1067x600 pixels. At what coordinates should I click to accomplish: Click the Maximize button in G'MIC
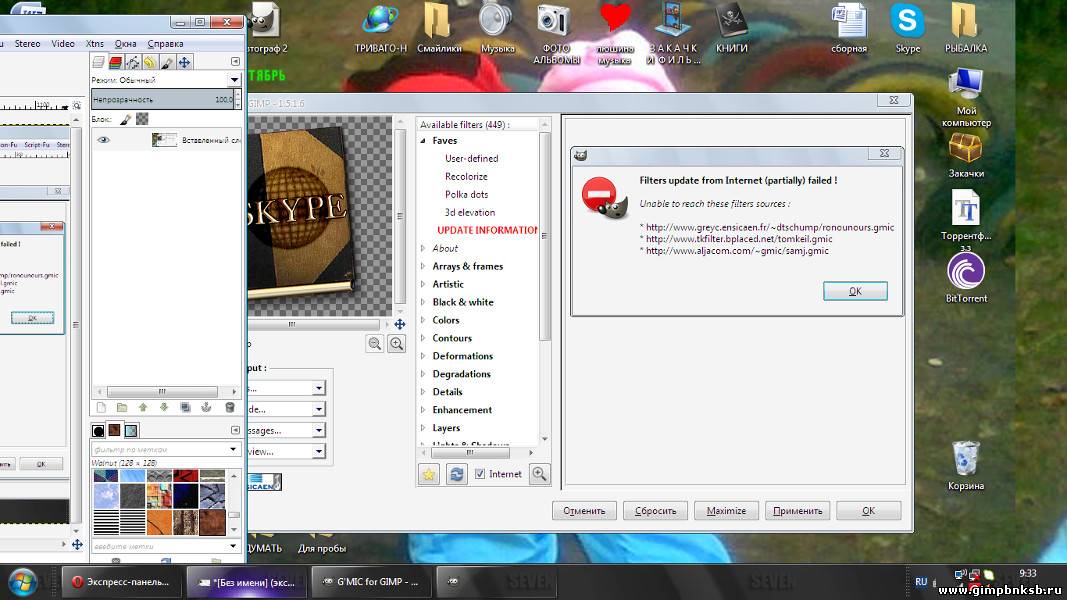tap(726, 511)
